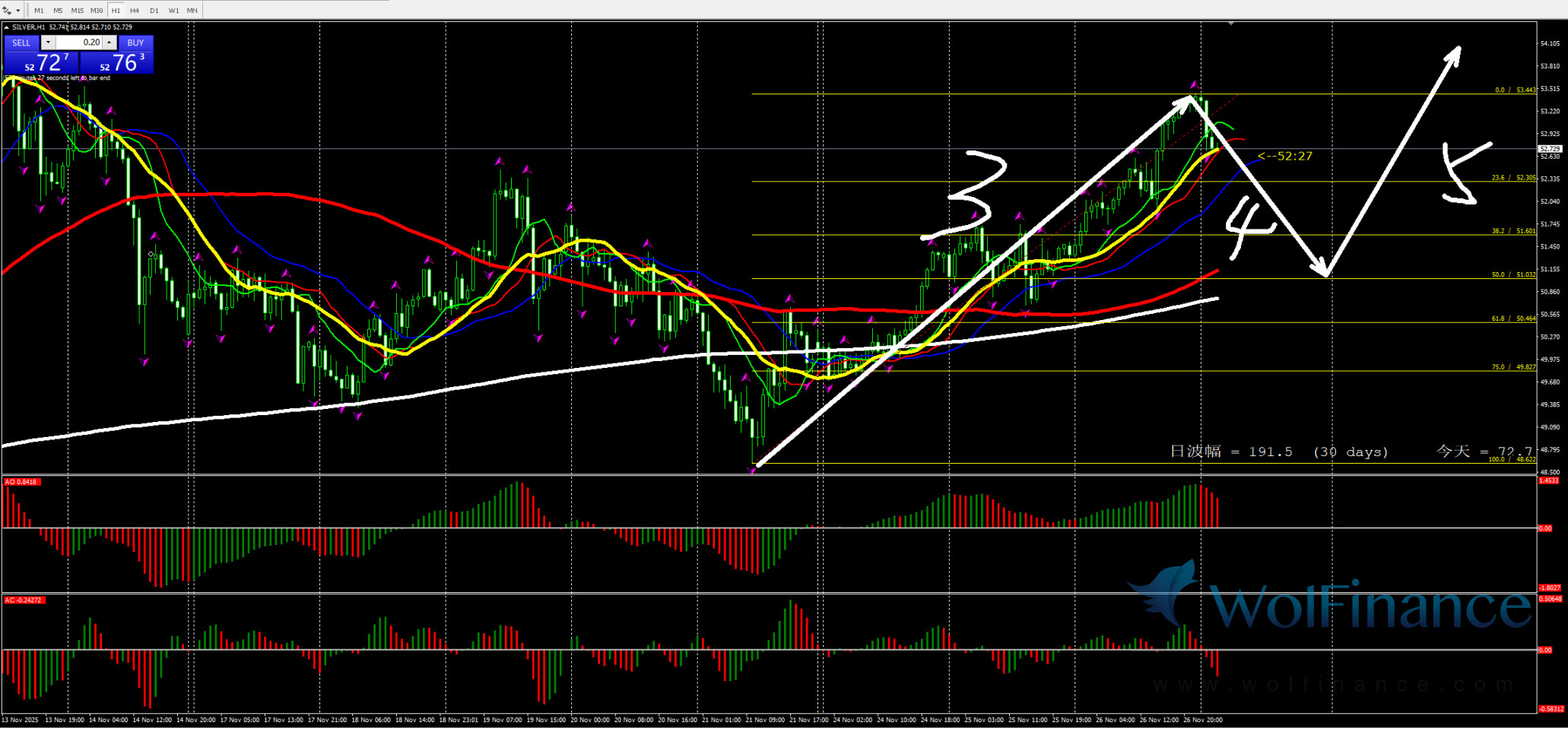Screen dimensions: 1568x729
Task: Decrease lot volume with down arrow
Action: (48, 43)
